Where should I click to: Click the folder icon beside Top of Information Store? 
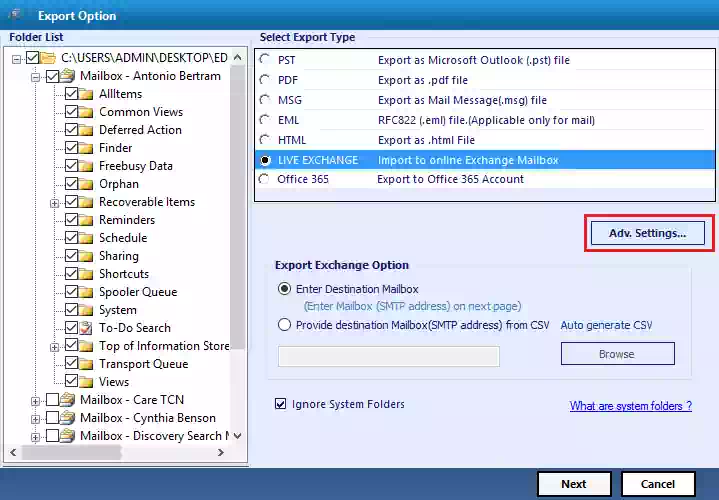coord(86,346)
